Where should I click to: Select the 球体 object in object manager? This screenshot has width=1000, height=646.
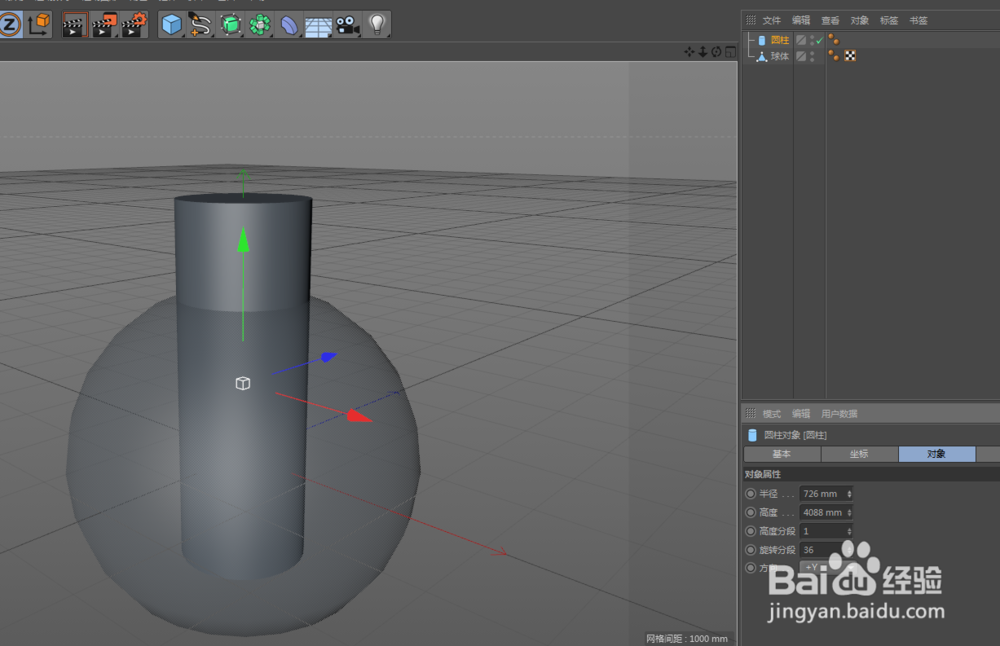pyautogui.click(x=779, y=56)
